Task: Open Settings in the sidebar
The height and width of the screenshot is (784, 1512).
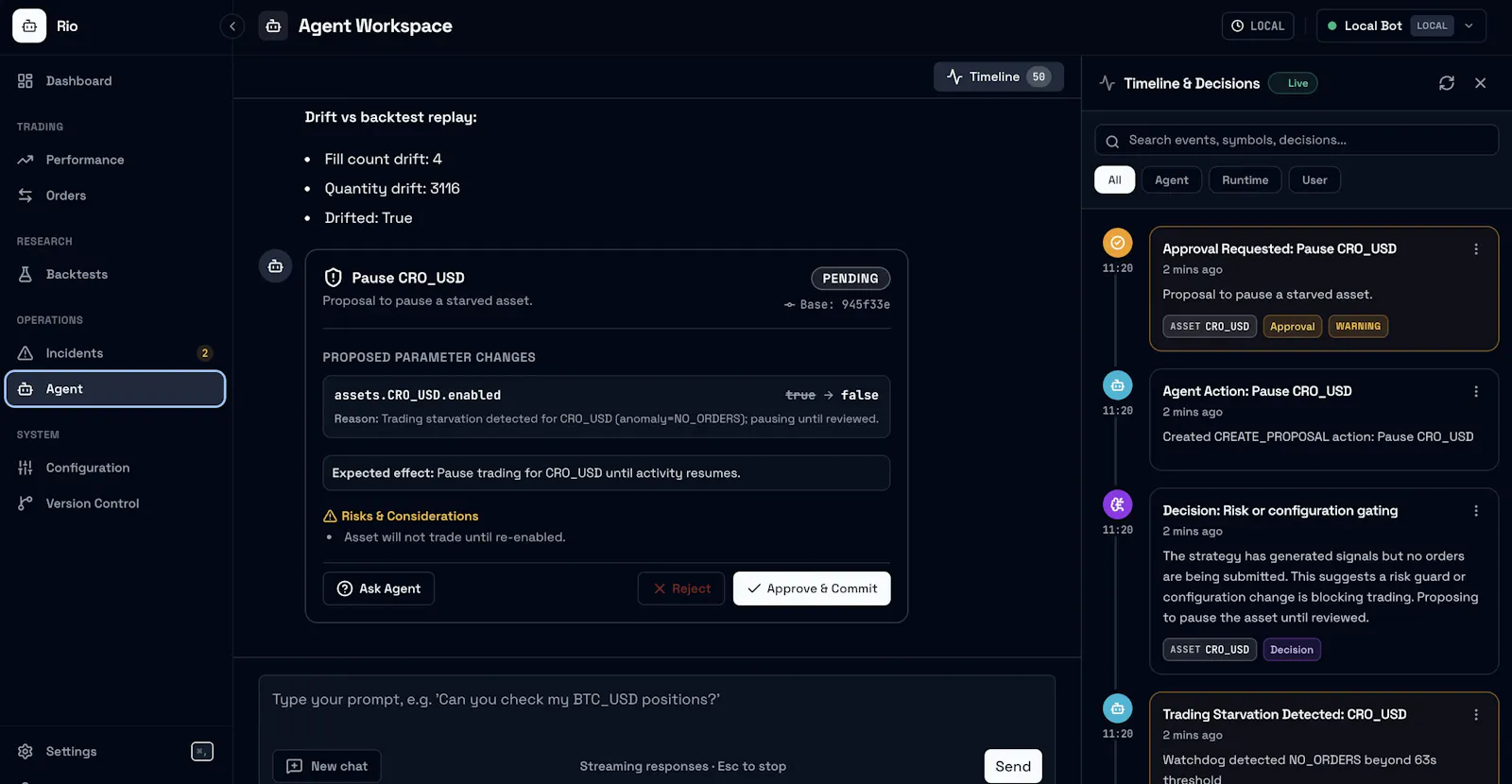Action: tap(115, 752)
